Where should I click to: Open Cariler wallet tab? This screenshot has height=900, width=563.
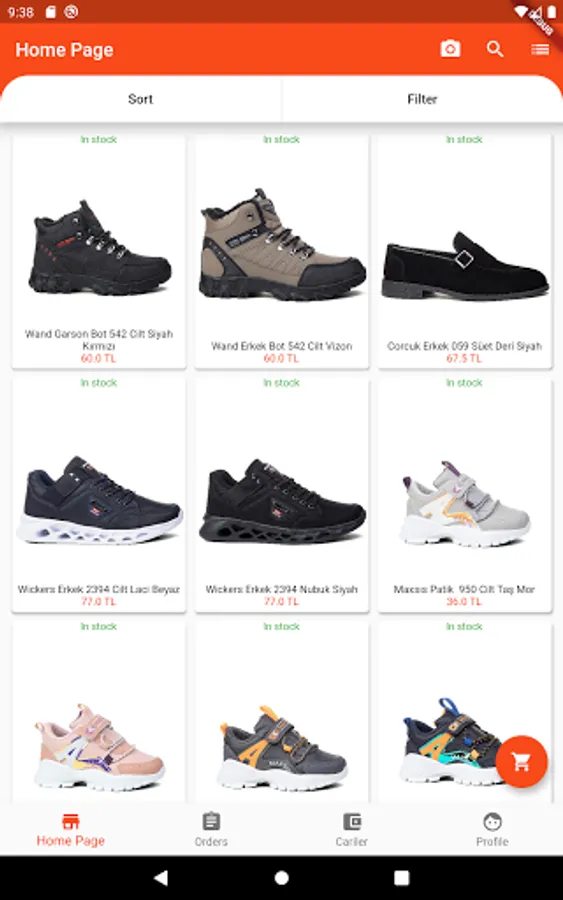[351, 829]
